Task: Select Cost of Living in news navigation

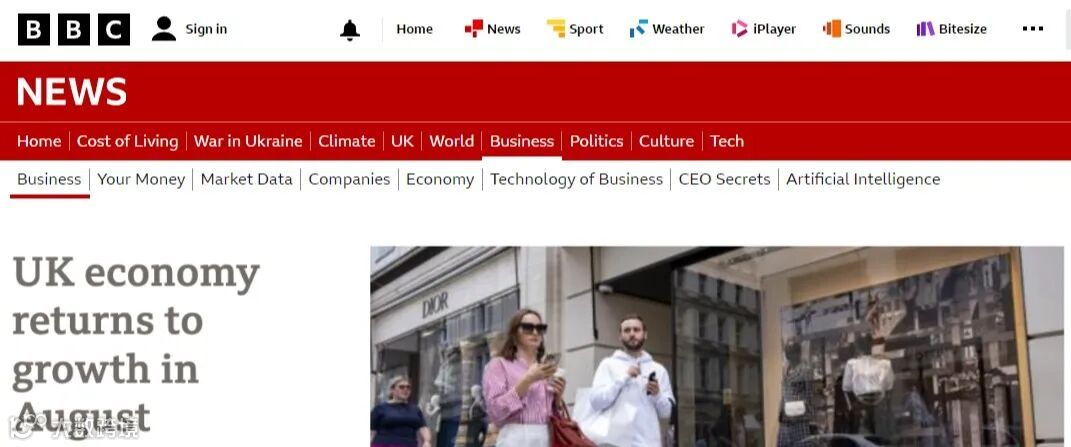Action: (x=127, y=141)
